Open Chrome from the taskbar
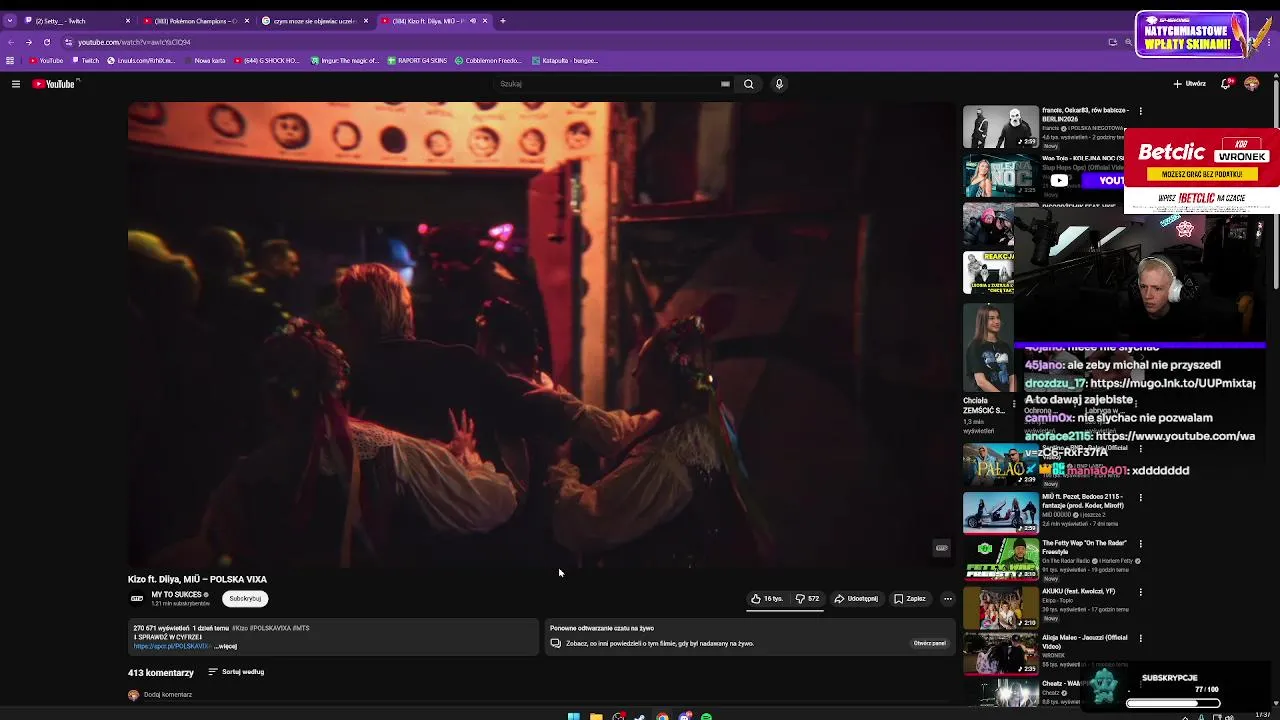The width and height of the screenshot is (1280, 720). [662, 716]
